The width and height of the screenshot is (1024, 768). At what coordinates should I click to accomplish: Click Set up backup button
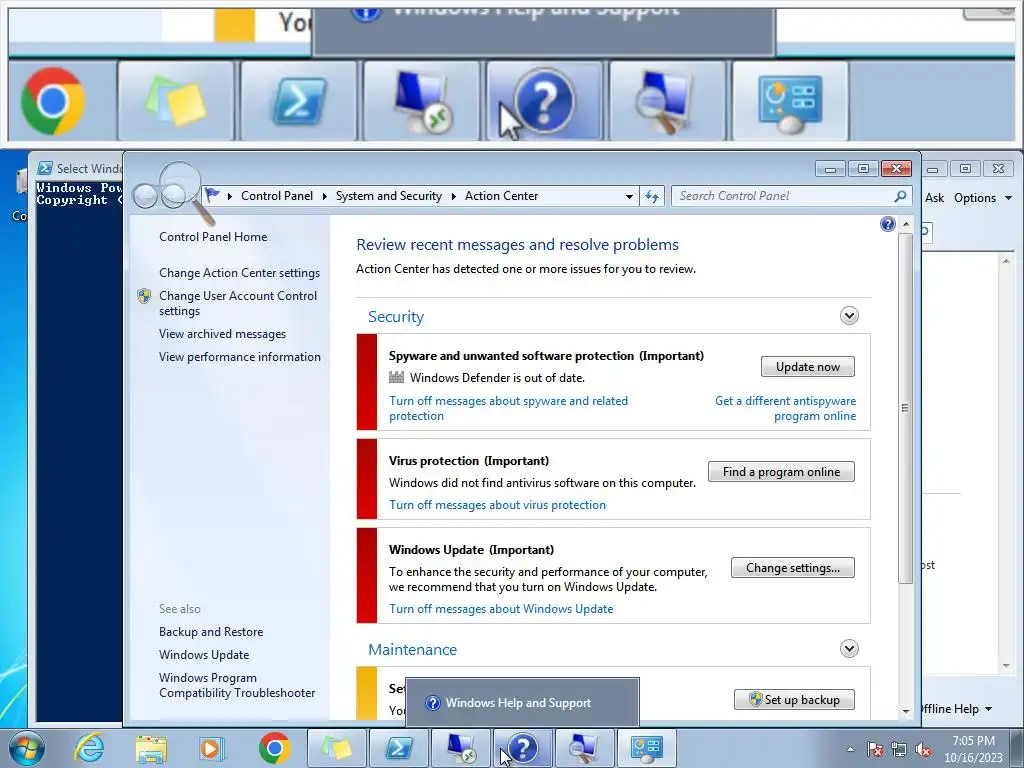(x=794, y=699)
